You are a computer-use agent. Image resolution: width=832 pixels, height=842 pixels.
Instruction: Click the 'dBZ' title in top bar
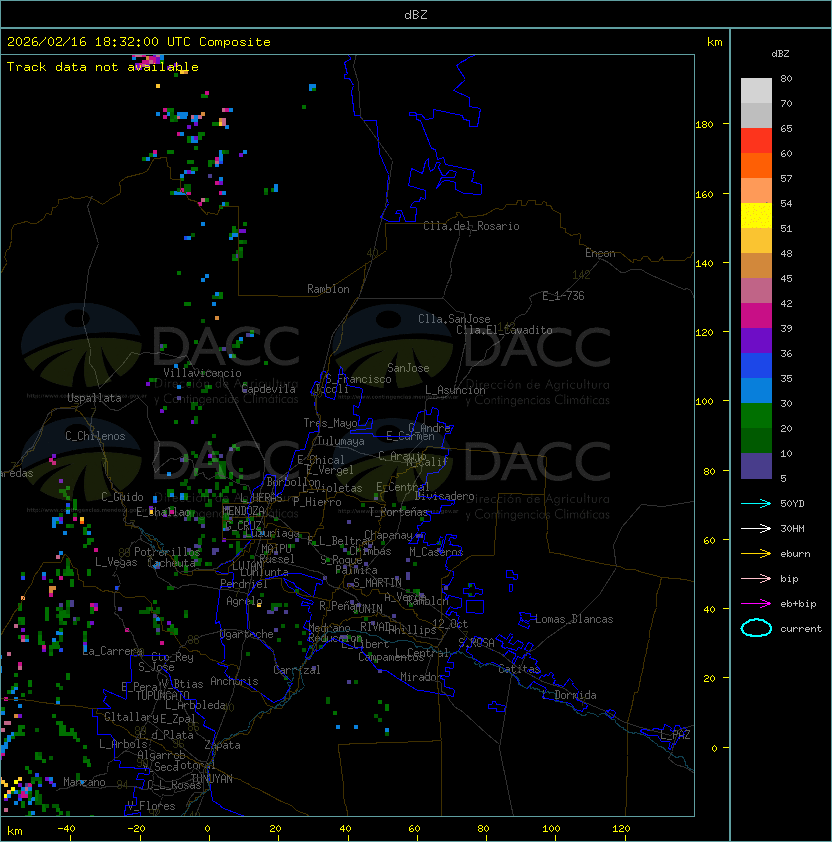416,14
